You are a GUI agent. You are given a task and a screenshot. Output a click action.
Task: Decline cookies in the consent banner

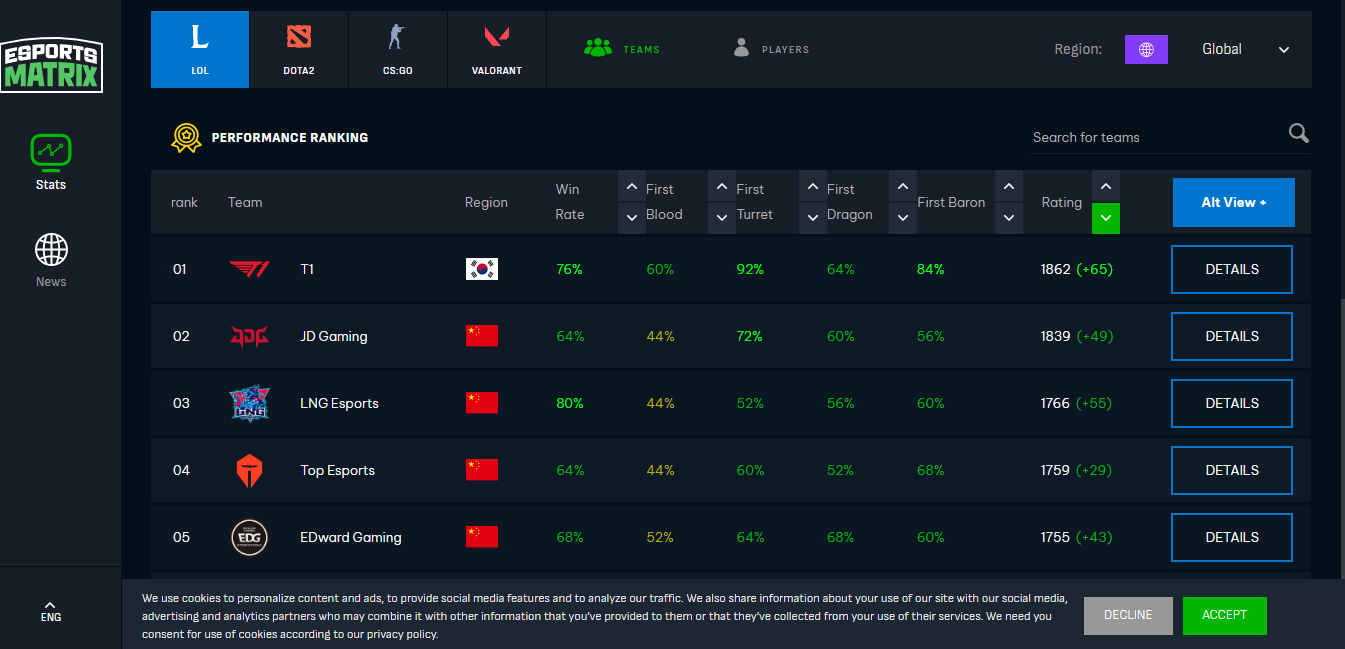1128,615
